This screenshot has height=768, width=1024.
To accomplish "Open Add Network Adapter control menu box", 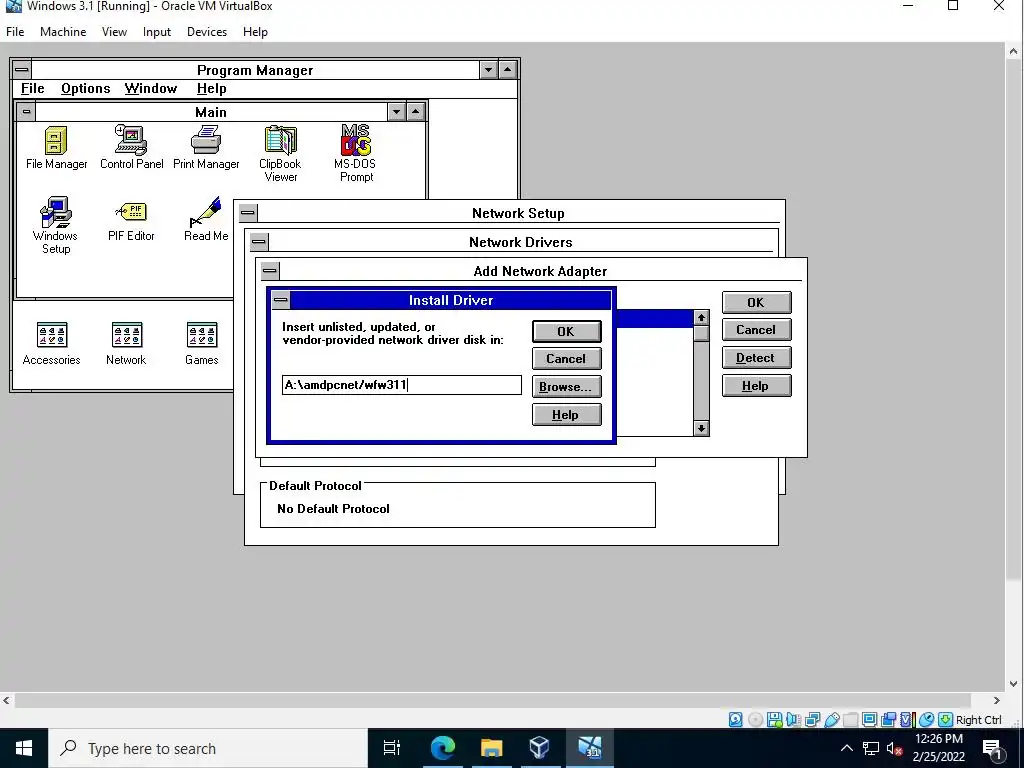I will pos(270,271).
